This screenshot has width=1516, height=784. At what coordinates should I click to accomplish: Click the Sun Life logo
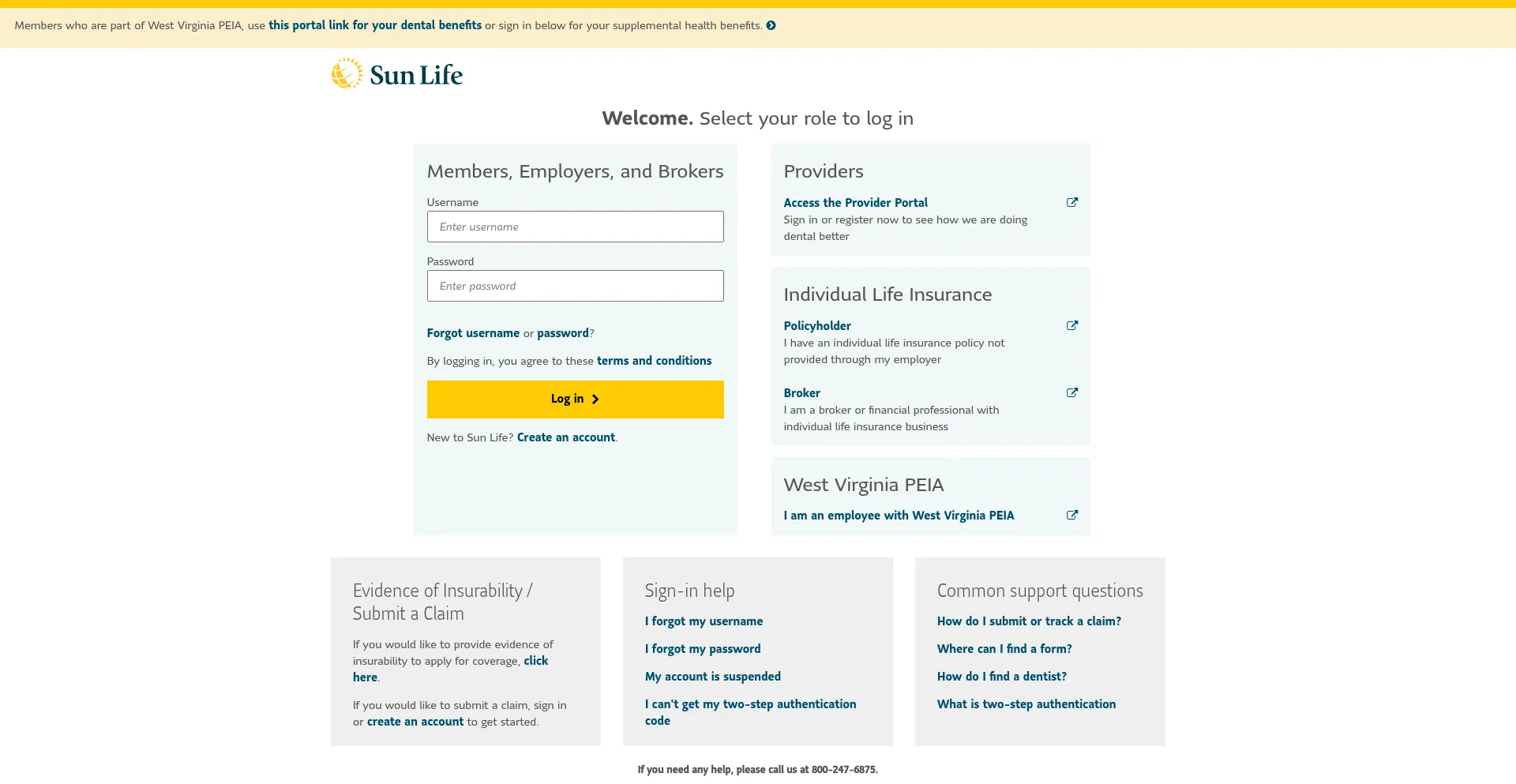[396, 73]
